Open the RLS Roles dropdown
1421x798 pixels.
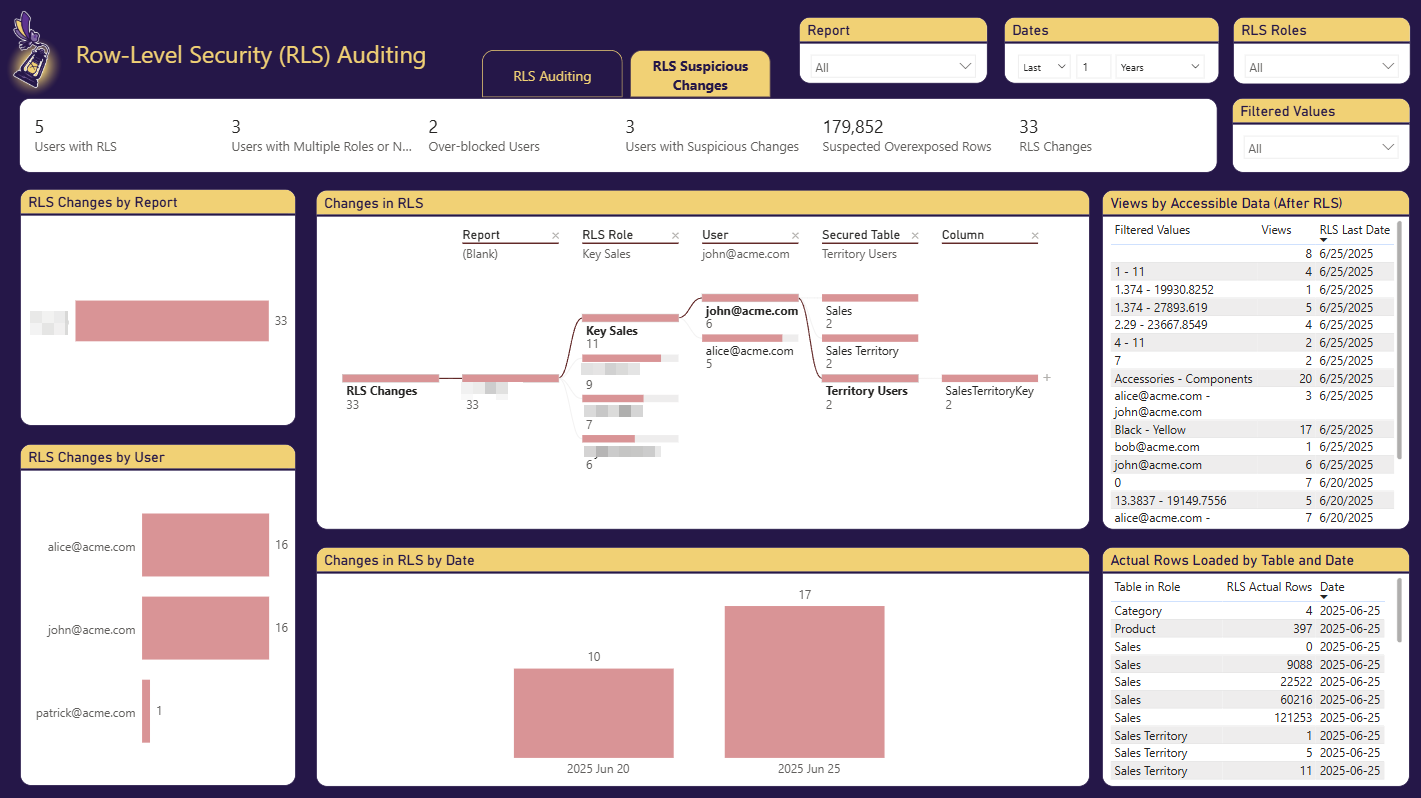1317,67
